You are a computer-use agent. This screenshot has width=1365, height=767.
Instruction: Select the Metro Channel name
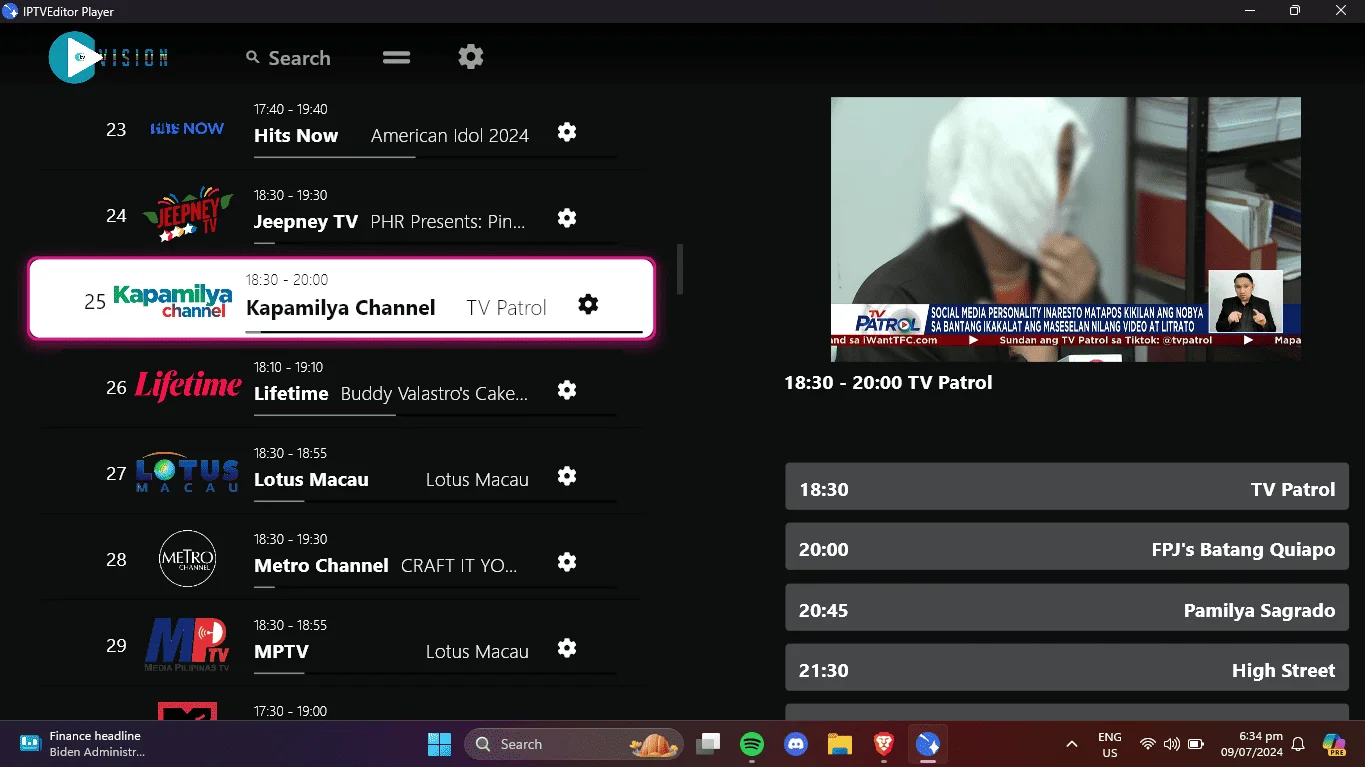click(x=321, y=566)
